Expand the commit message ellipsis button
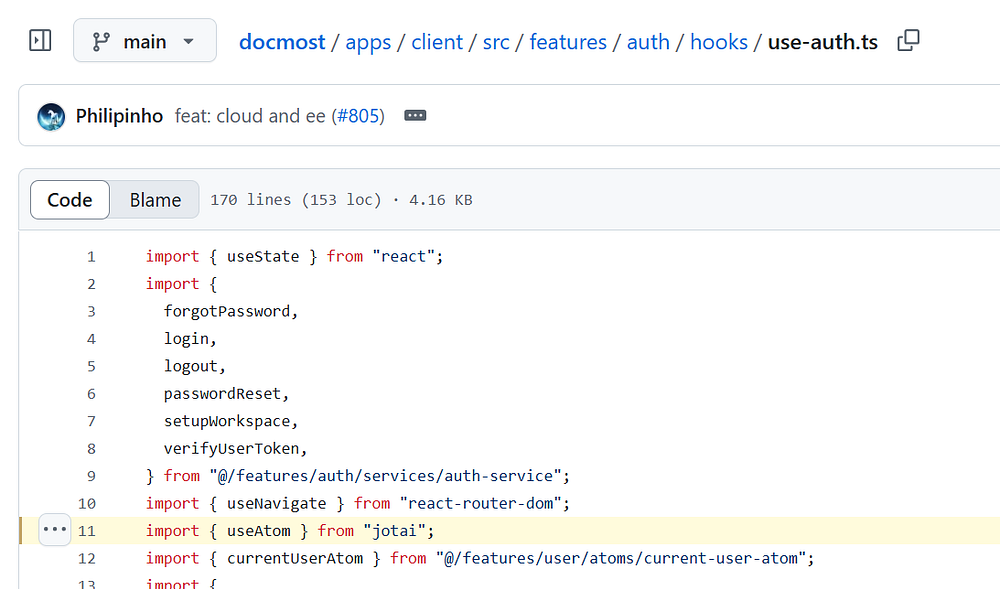The width and height of the screenshot is (1000, 589). pyautogui.click(x=415, y=115)
